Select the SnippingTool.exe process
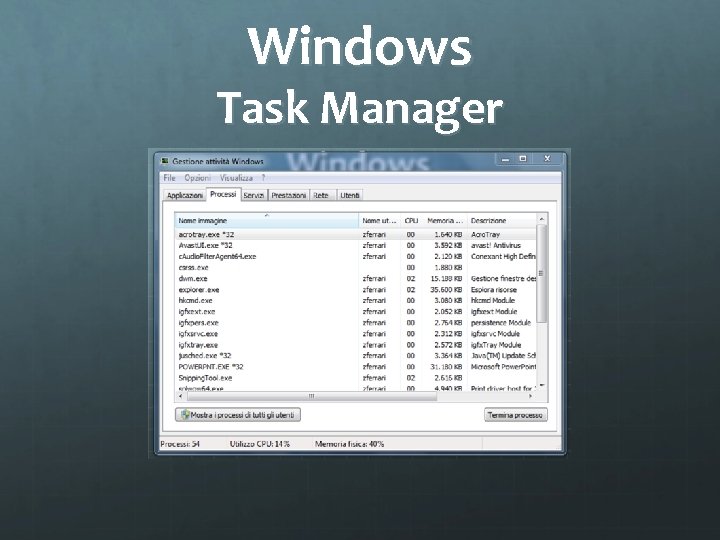This screenshot has height=540, width=720. 355,378
